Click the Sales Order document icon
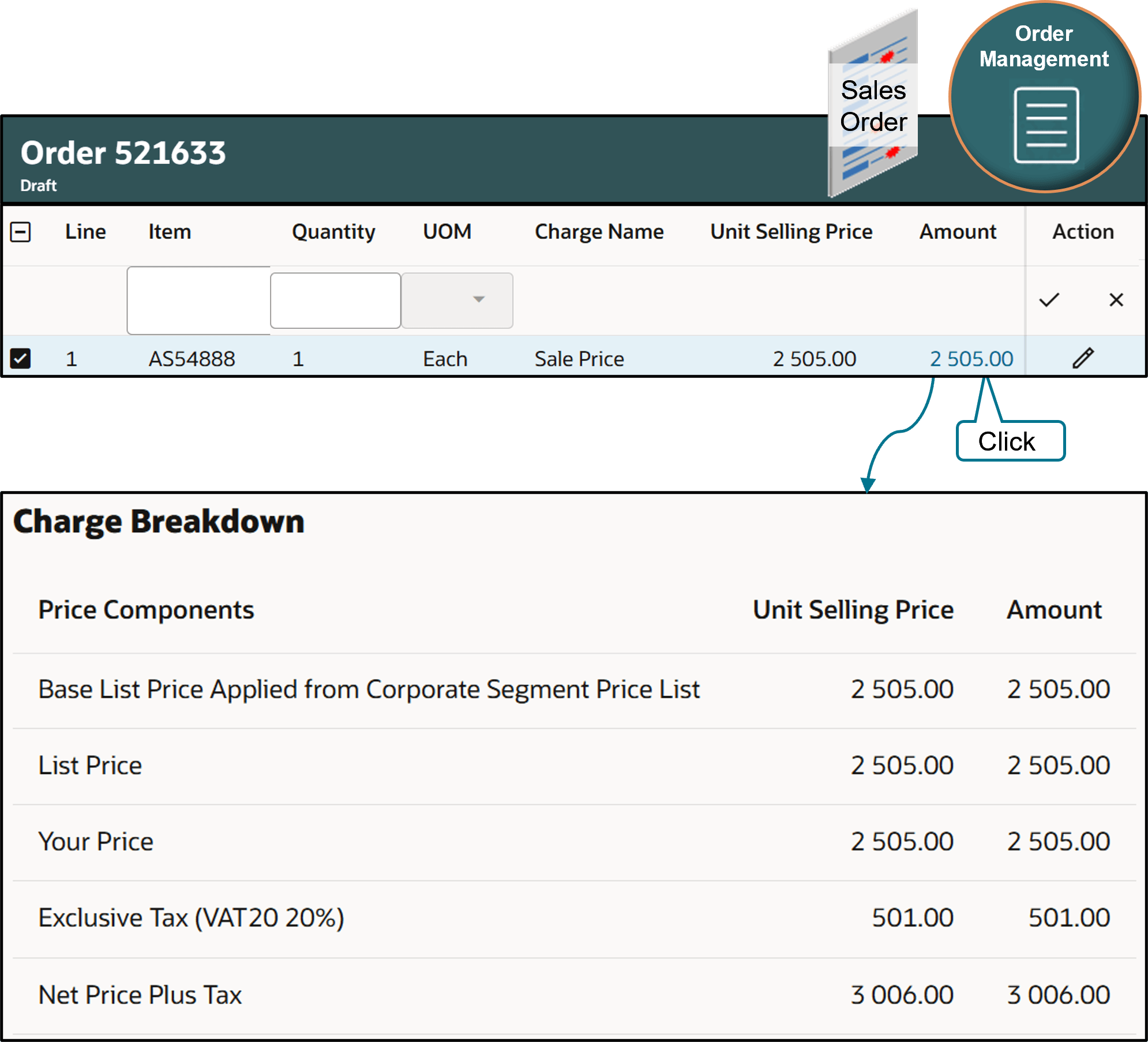The image size is (1148, 1042). (x=871, y=104)
